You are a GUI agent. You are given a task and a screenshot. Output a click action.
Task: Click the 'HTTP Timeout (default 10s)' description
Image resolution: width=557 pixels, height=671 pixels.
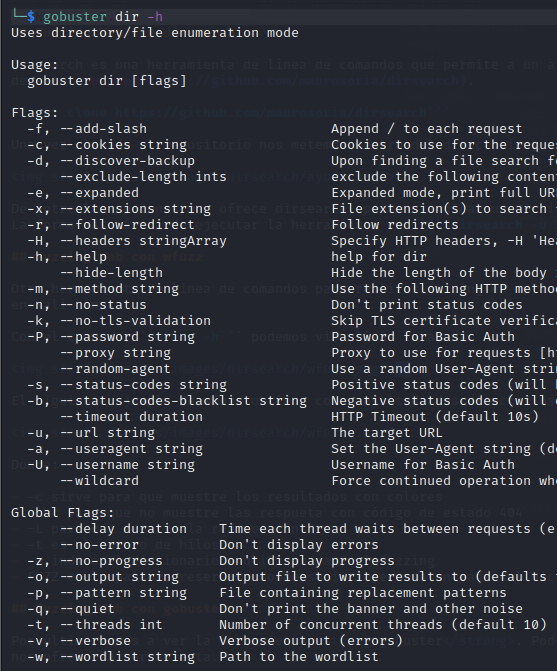point(435,417)
